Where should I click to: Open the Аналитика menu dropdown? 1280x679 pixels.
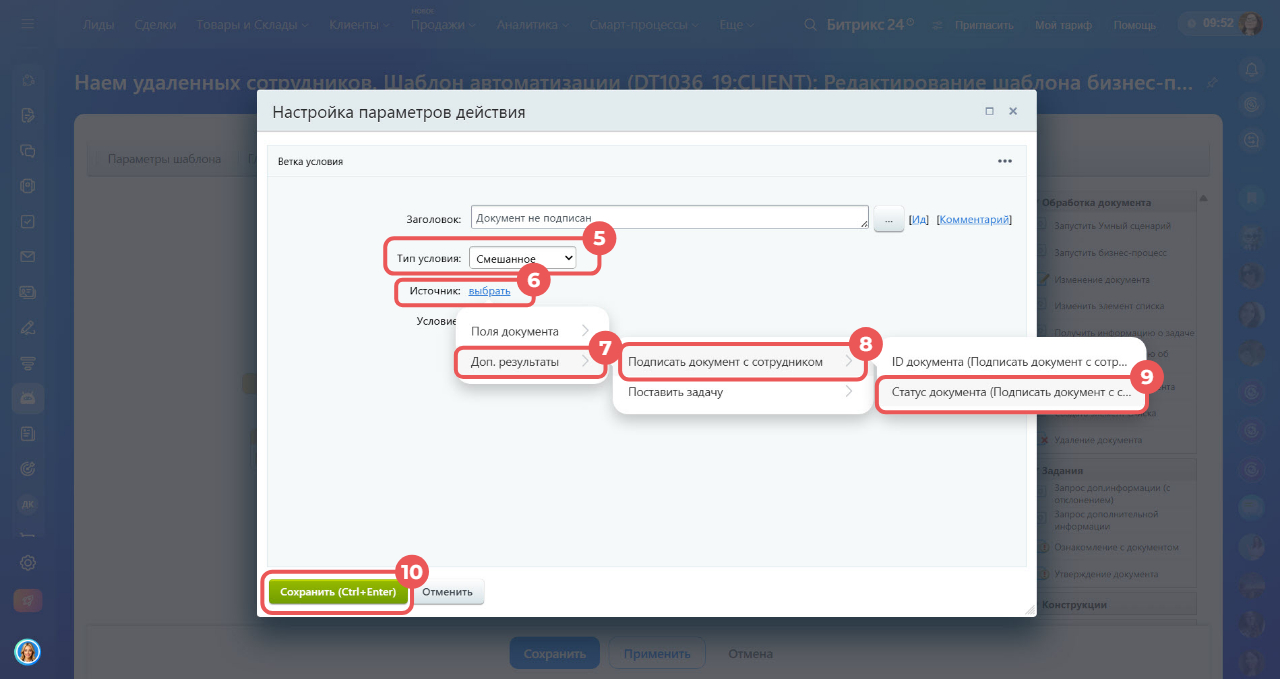[x=532, y=24]
